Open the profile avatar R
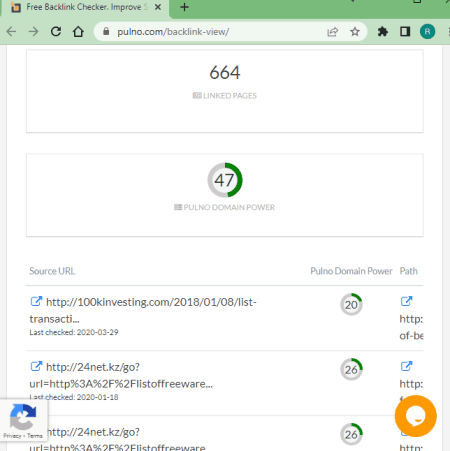Screen dimensions: 450x451 [x=427, y=32]
